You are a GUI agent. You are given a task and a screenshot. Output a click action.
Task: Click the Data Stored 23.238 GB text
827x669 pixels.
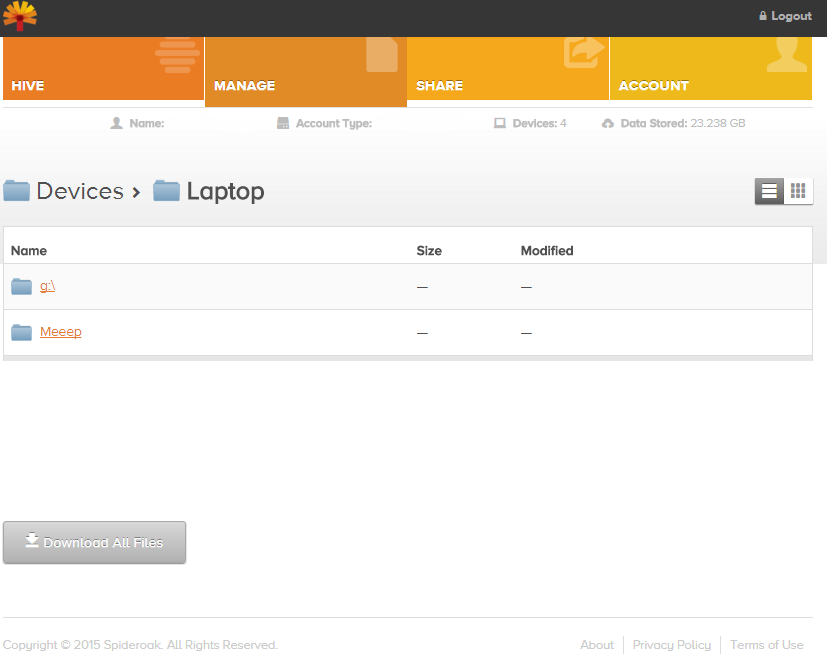(x=683, y=123)
